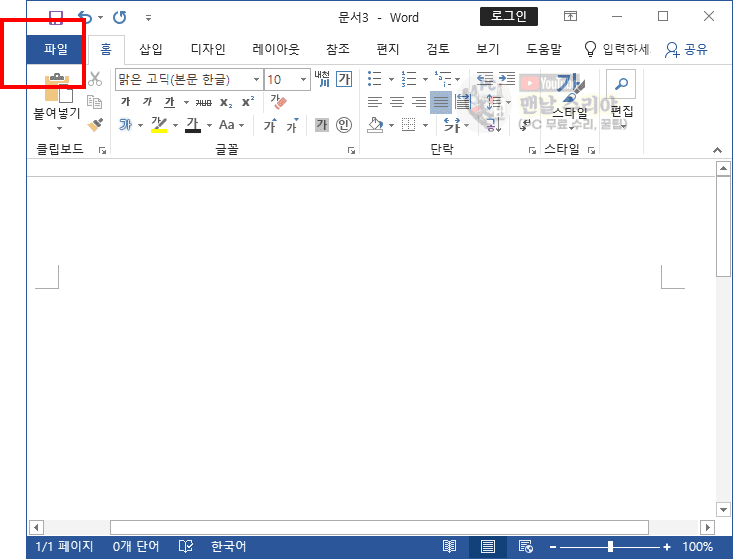The width and height of the screenshot is (733, 559).
Task: Click the Save icon in quick access toolbar
Action: click(56, 17)
